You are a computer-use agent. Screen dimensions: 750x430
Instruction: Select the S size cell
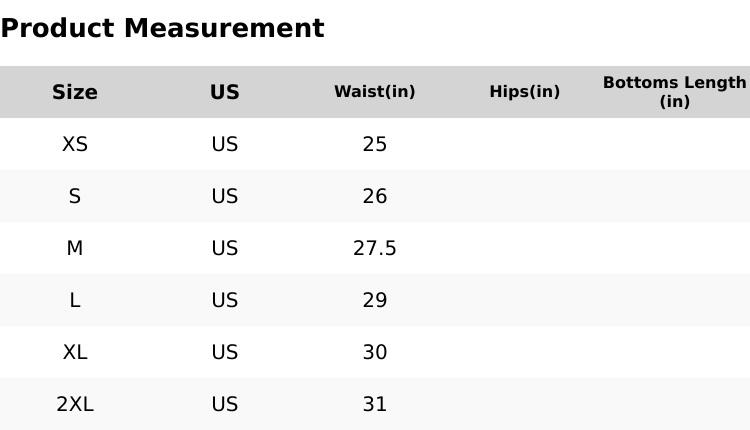tap(75, 196)
